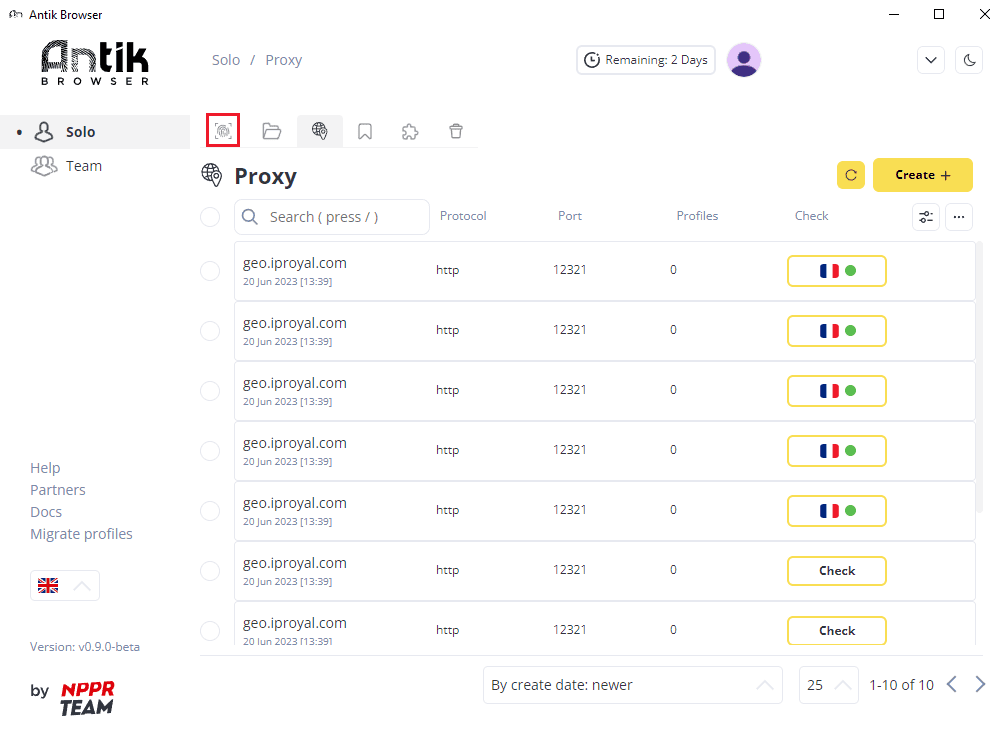Image resolution: width=1008 pixels, height=739 pixels.
Task: Click the Create + button
Action: [922, 175]
